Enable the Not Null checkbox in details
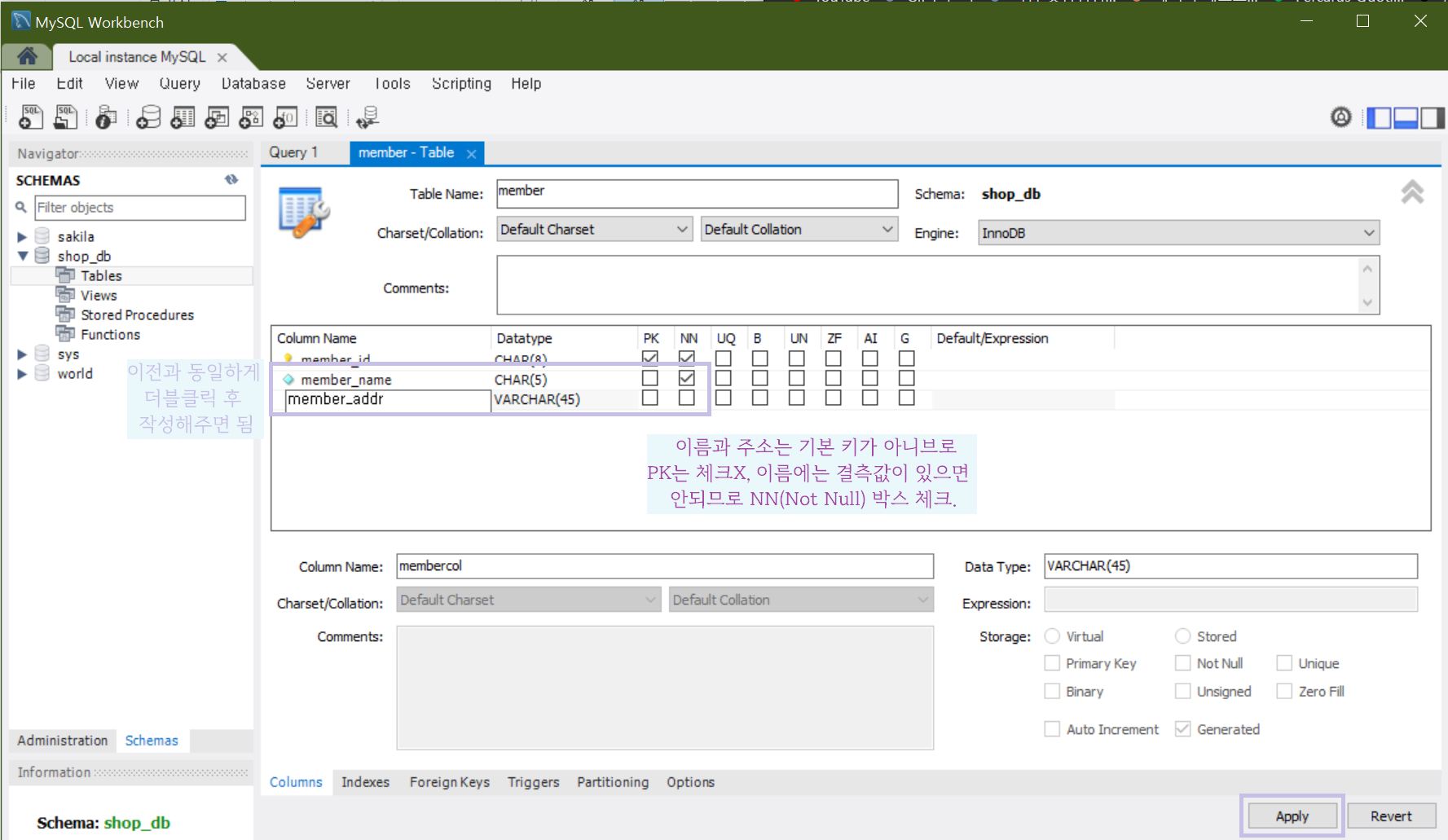The height and width of the screenshot is (840, 1448). [x=1182, y=663]
